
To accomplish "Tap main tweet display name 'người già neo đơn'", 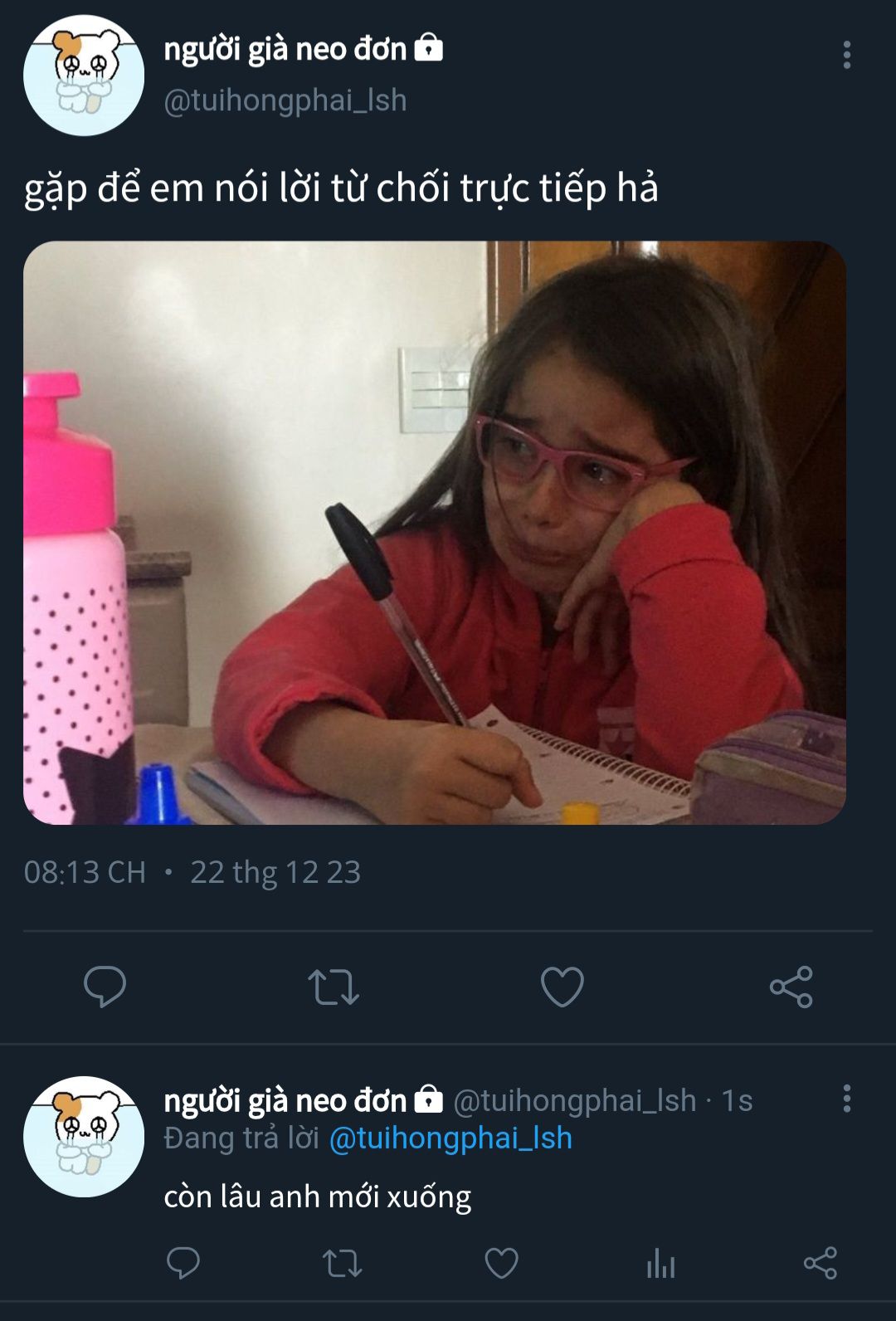I will pos(285,49).
